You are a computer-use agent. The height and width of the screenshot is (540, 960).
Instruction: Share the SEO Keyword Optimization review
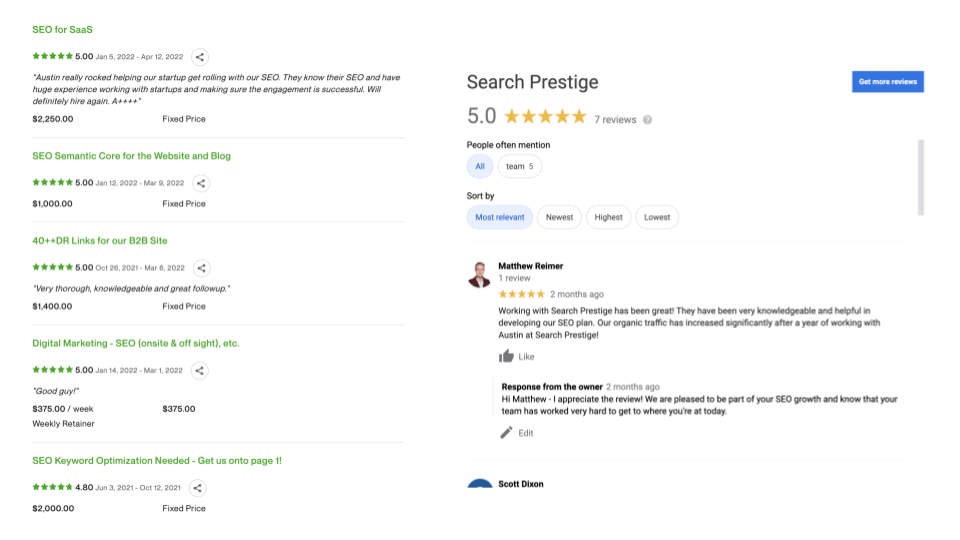pos(198,488)
